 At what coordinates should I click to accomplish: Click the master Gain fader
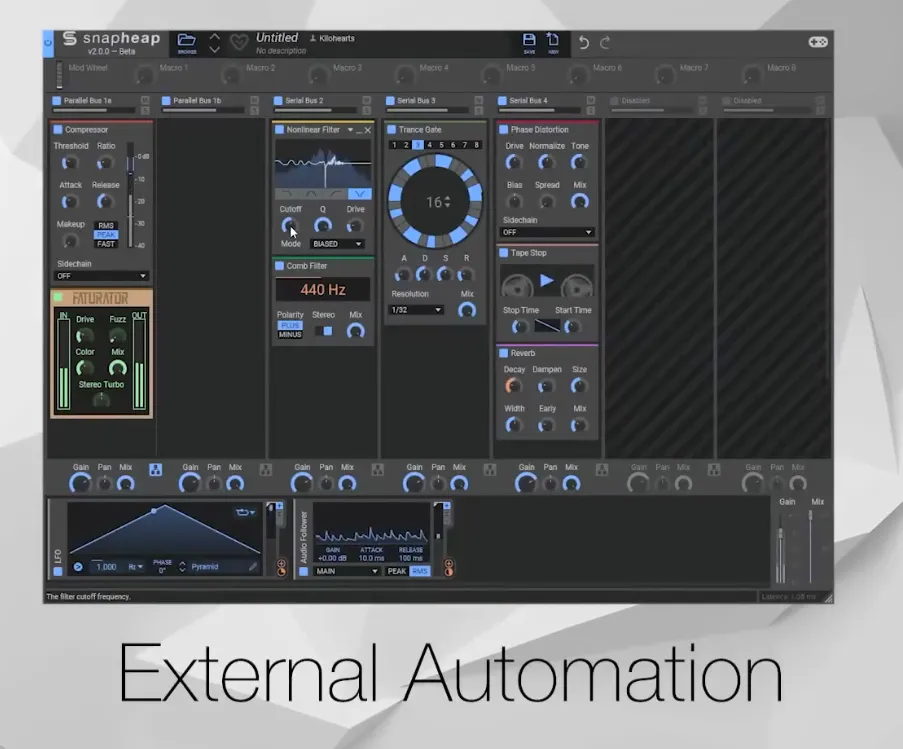click(x=781, y=547)
